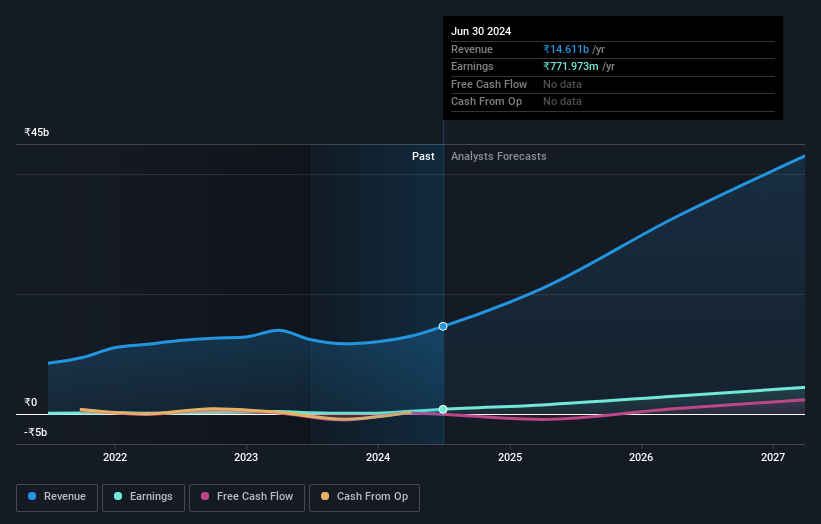This screenshot has height=524, width=821.
Task: Click the ₹14.611b revenue value
Action: pyautogui.click(x=566, y=49)
